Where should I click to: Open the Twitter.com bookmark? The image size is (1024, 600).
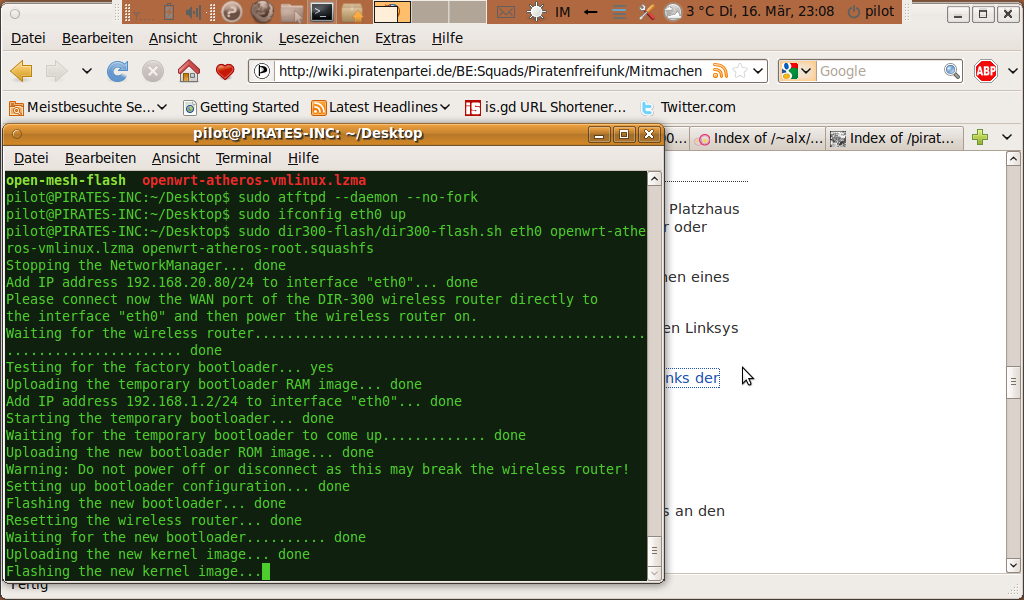point(688,107)
